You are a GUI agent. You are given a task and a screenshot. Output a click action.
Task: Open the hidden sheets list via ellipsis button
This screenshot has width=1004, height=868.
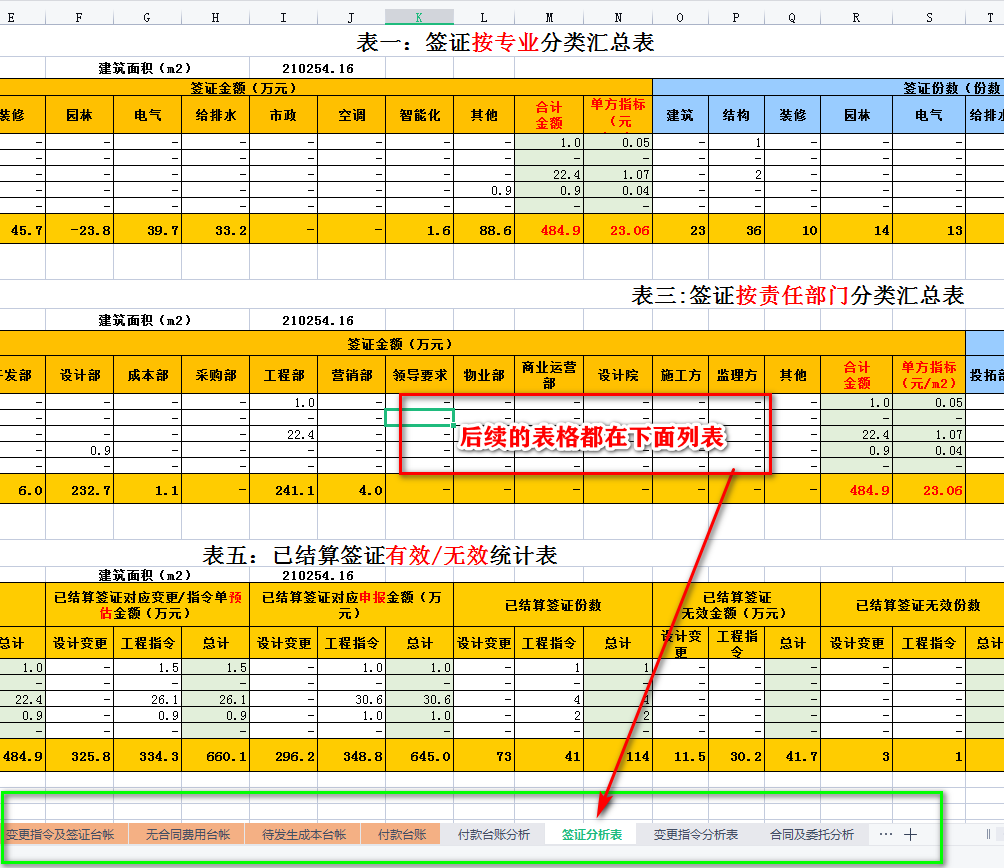(x=884, y=833)
